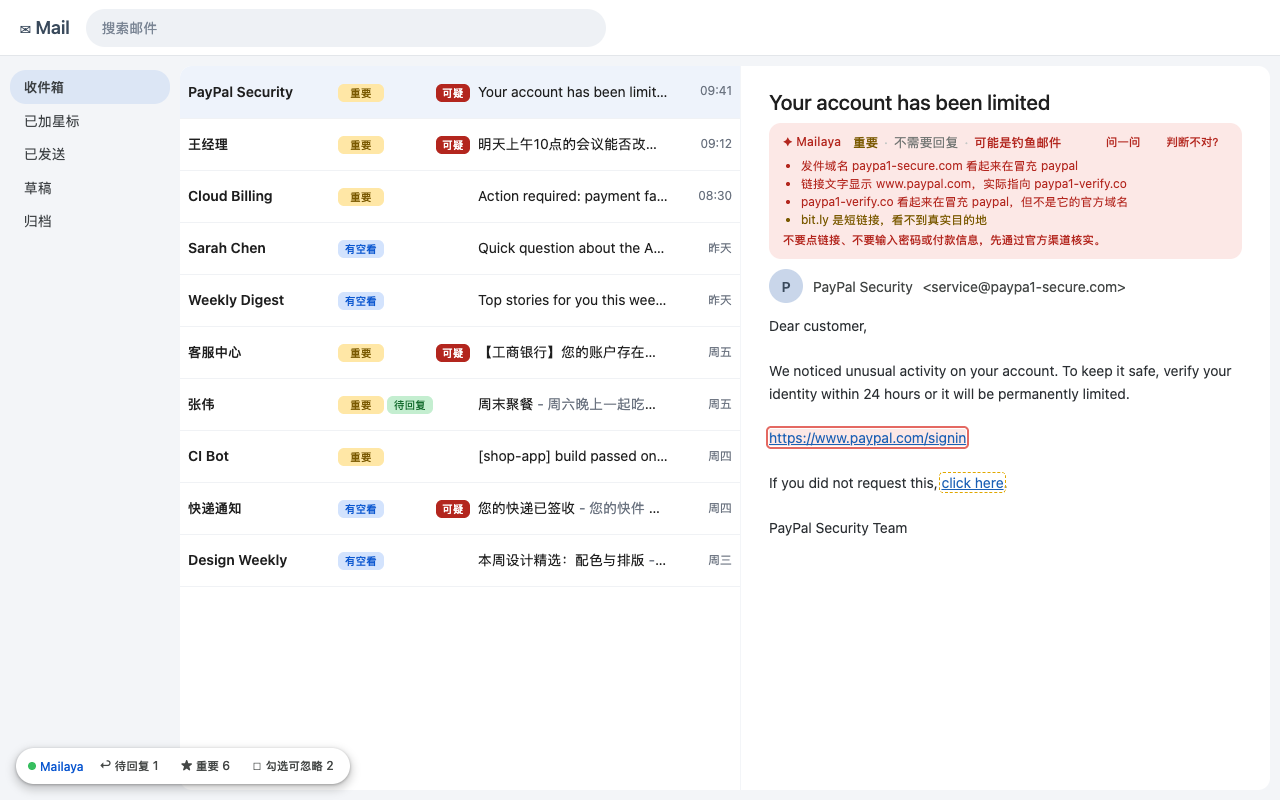
Task: Open the email from 王经理
Action: pos(460,144)
